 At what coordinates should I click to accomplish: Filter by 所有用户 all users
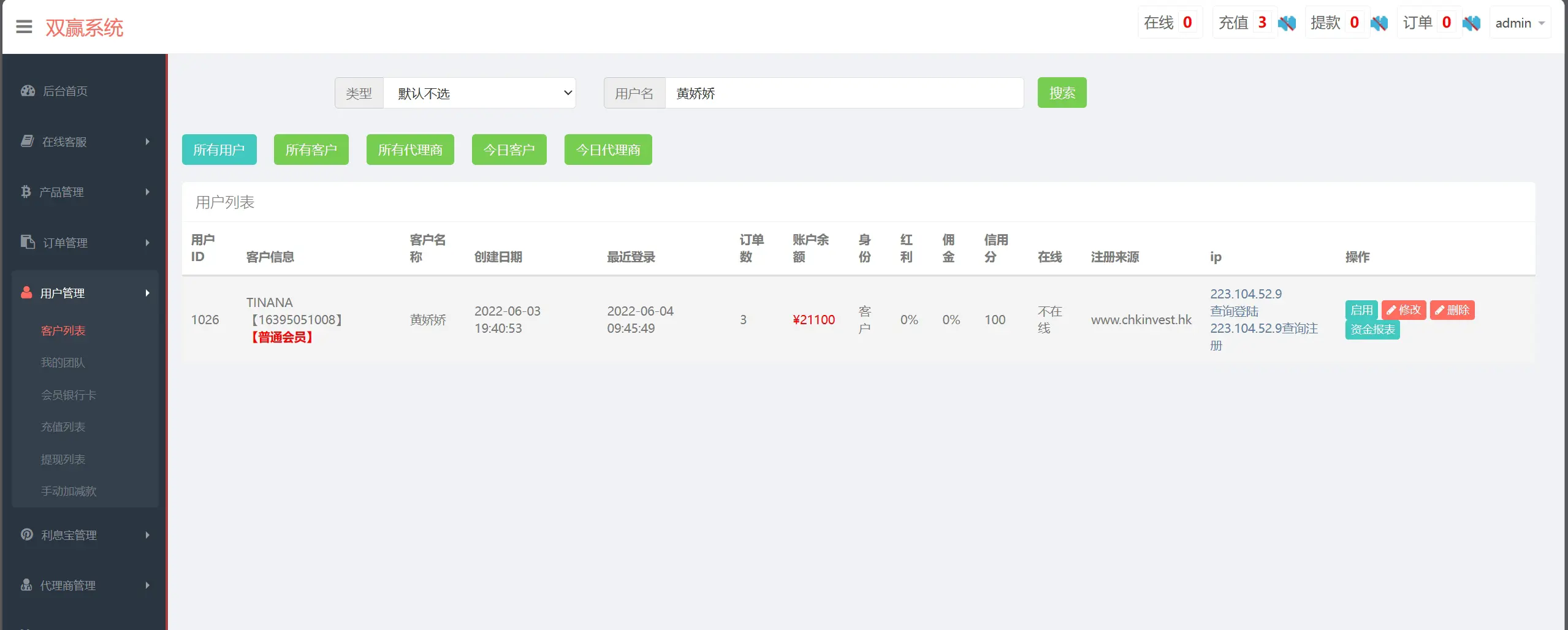click(x=219, y=150)
